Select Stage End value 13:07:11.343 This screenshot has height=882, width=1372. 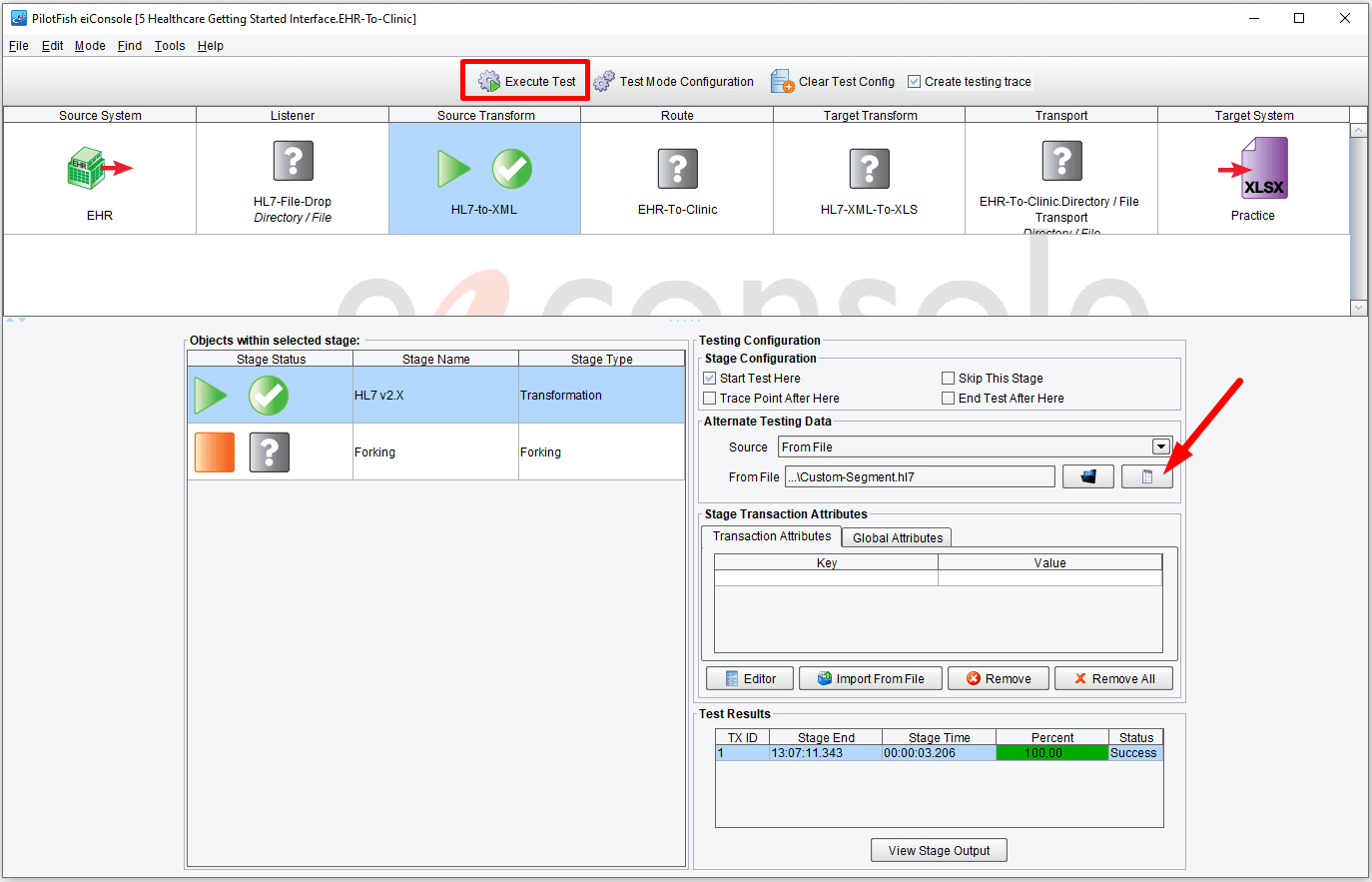[826, 753]
